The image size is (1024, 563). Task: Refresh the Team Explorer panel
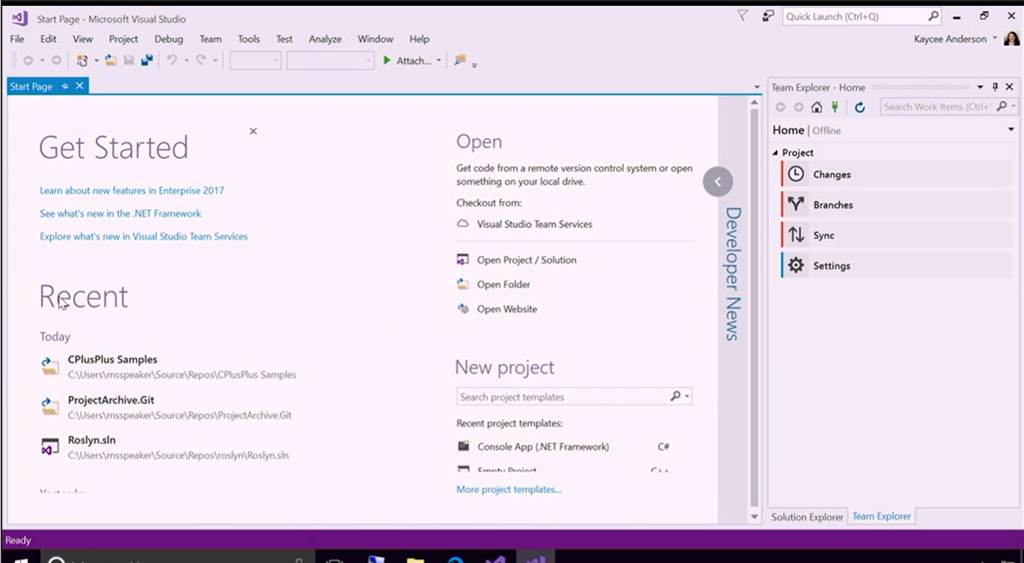[859, 107]
